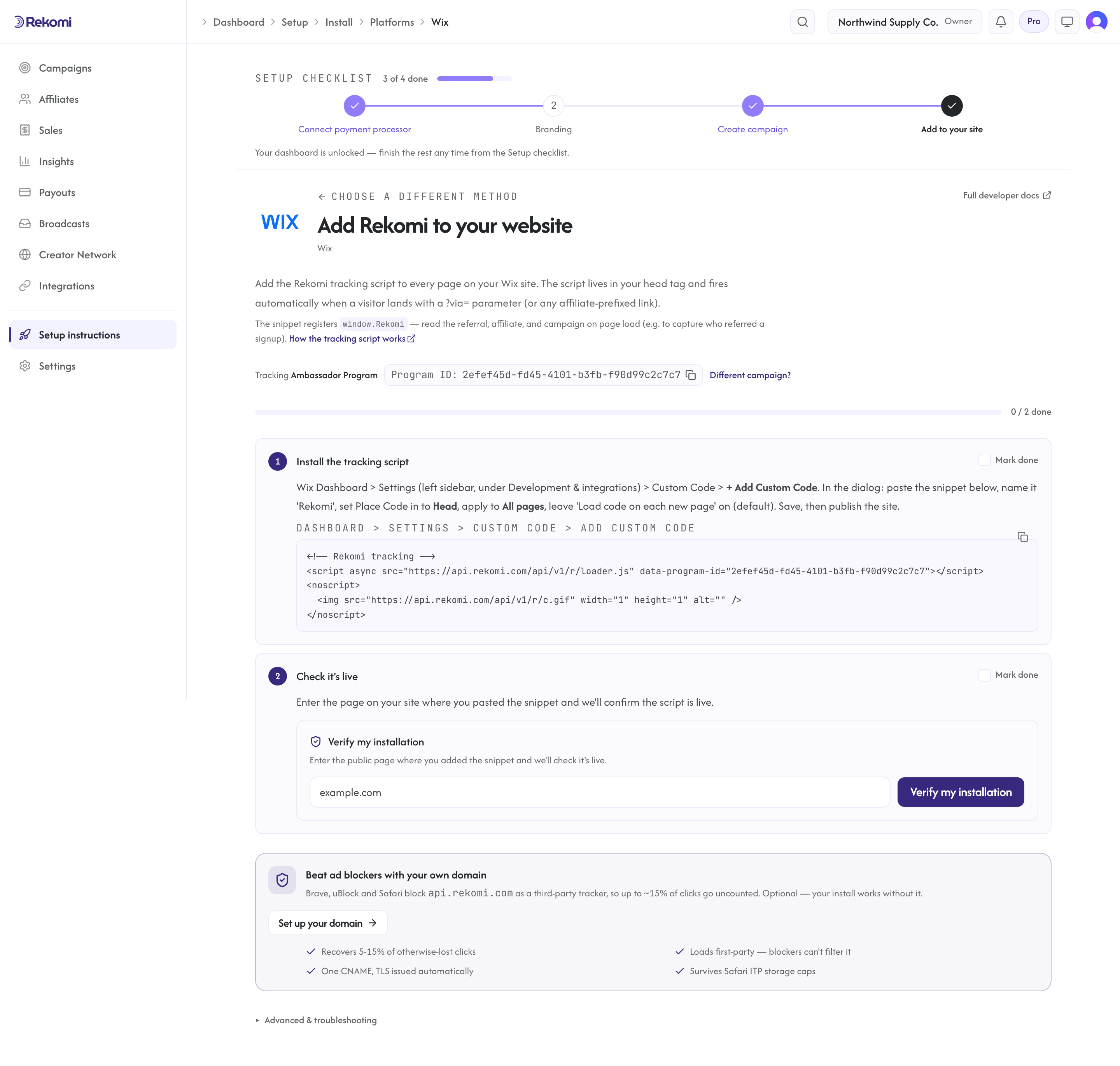The height and width of the screenshot is (1066, 1120).
Task: Open Integrations in the sidebar
Action: pyautogui.click(x=93, y=286)
